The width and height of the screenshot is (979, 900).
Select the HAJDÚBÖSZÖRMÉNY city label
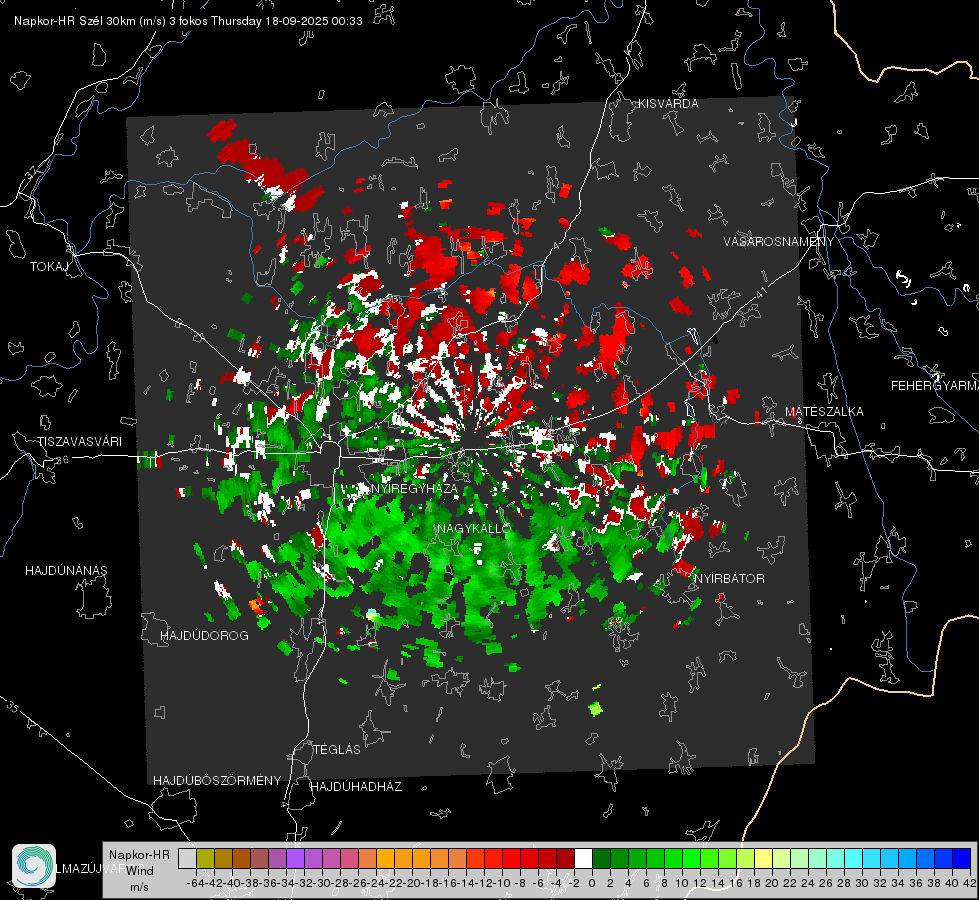[x=217, y=781]
